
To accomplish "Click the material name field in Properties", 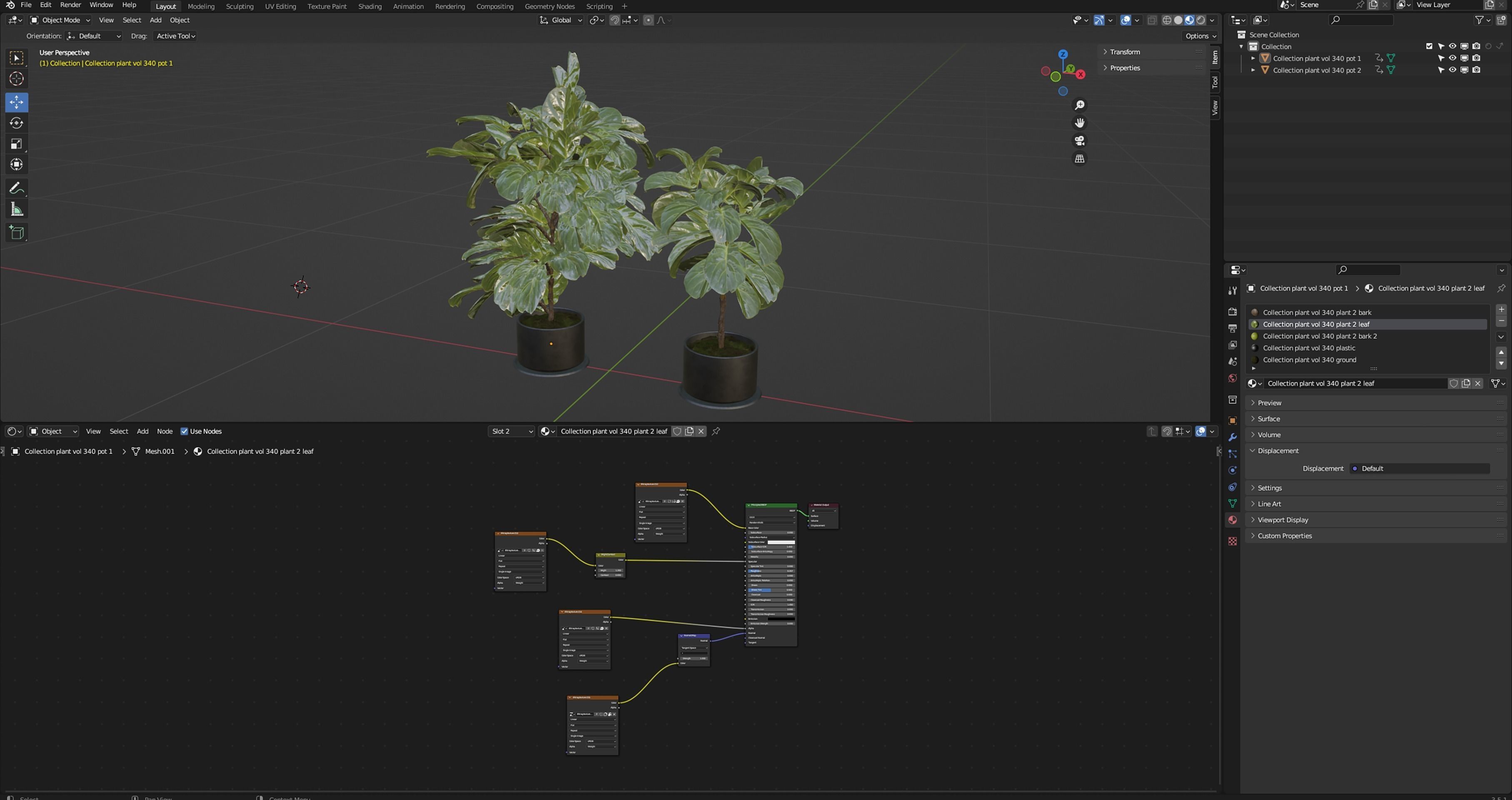I will pos(1356,383).
